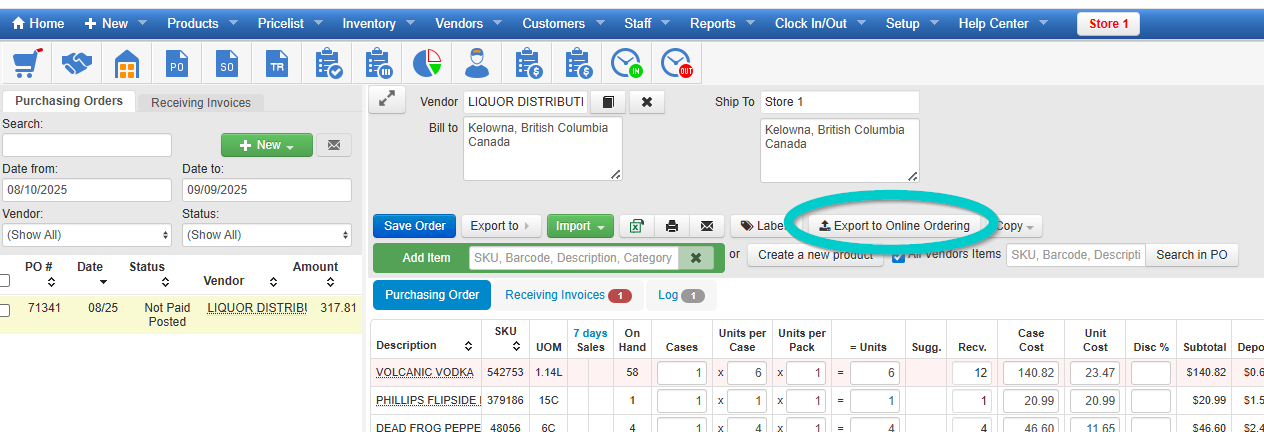The width and height of the screenshot is (1264, 432).
Task: Click the clipboard with checkmark icon
Action: [x=327, y=64]
